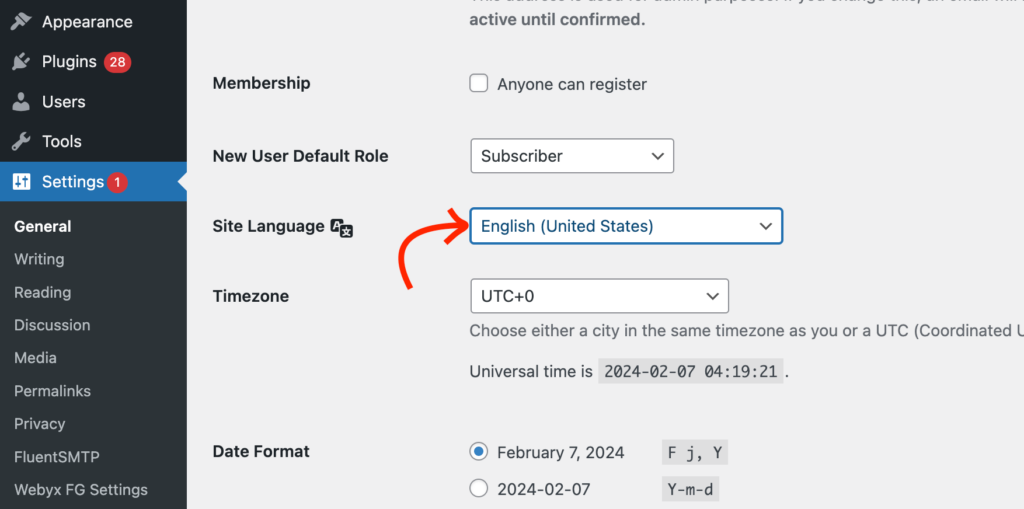Choose the 2024-02-07 date format radio

coord(479,488)
